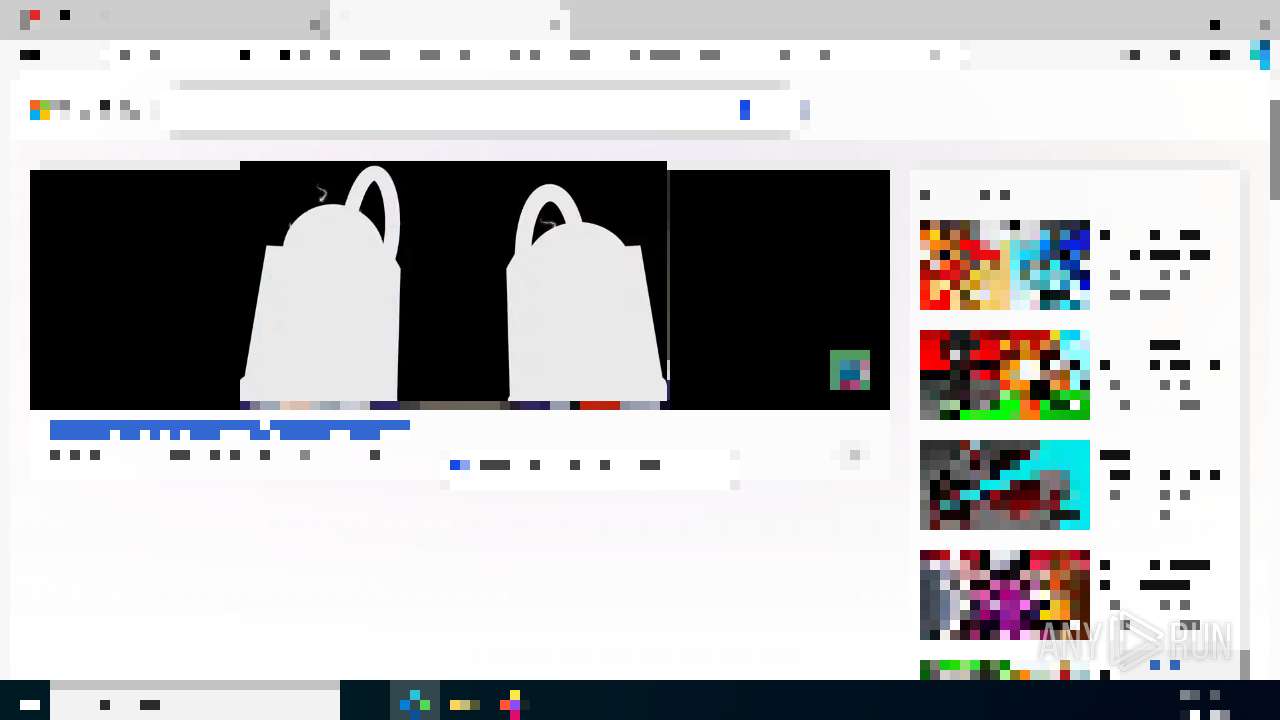Open the red and green sidebar thumbnail
The image size is (1280, 720).
click(1005, 375)
